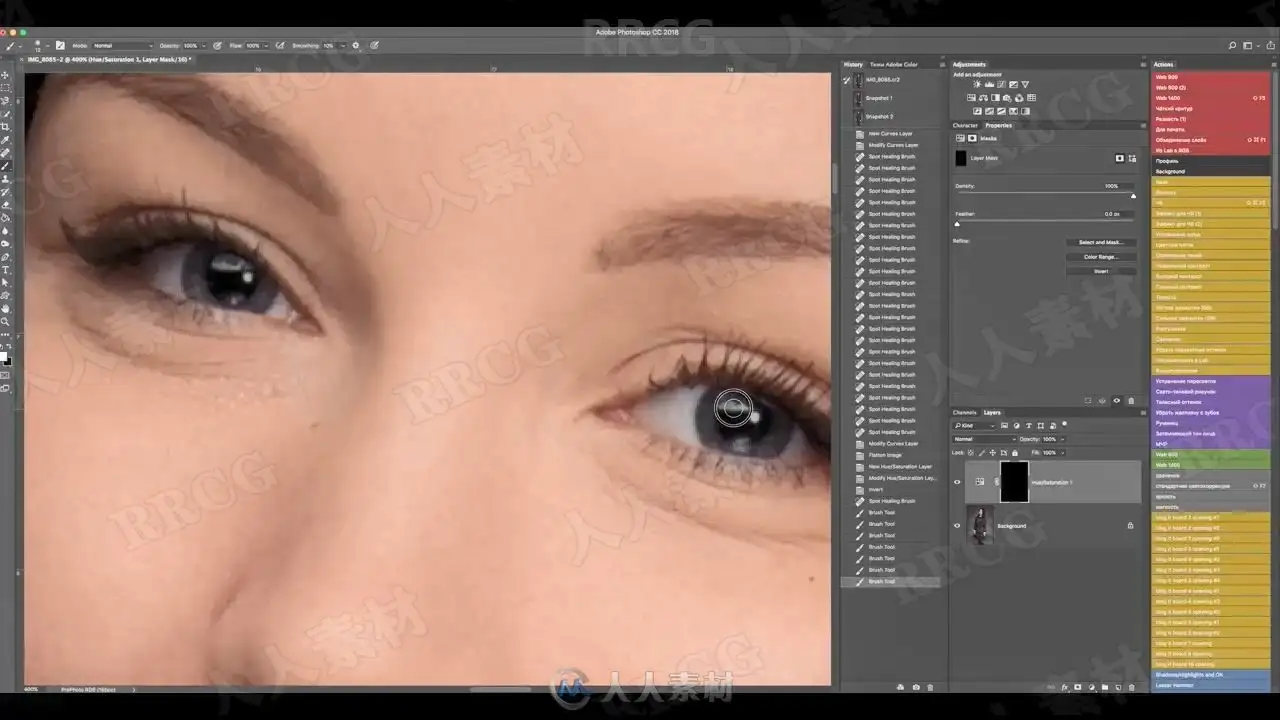Open the layer blend mode Normal dropdown
This screenshot has width=1280, height=720.
pos(985,439)
